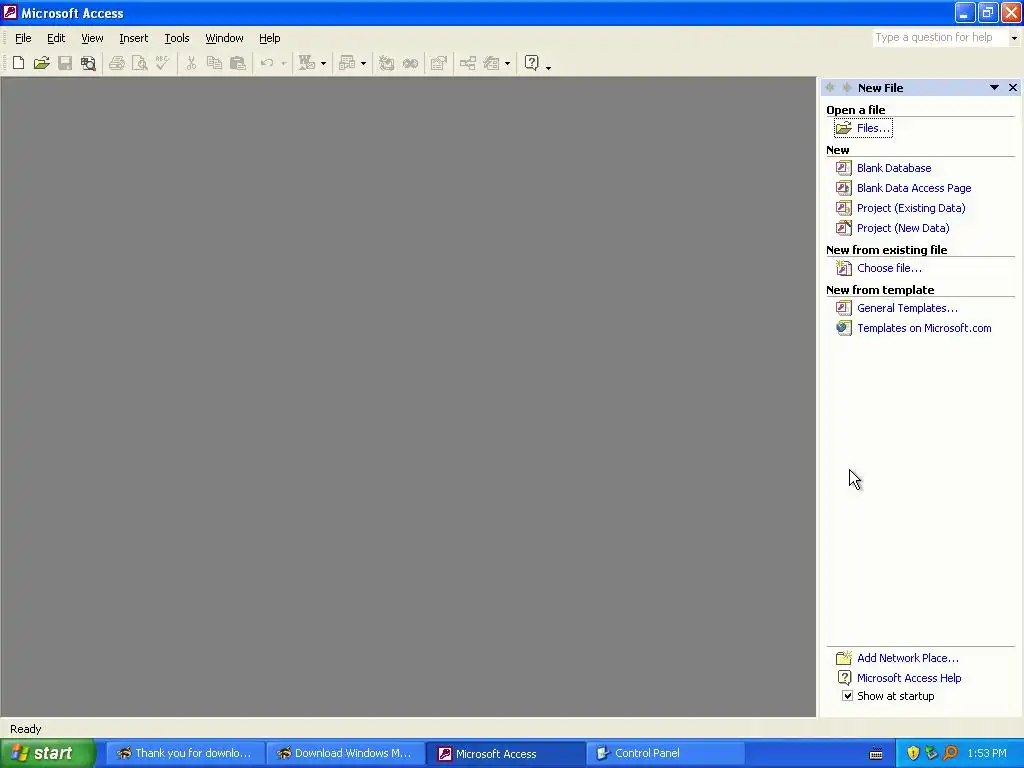
Task: Open the Insert menu
Action: (133, 38)
